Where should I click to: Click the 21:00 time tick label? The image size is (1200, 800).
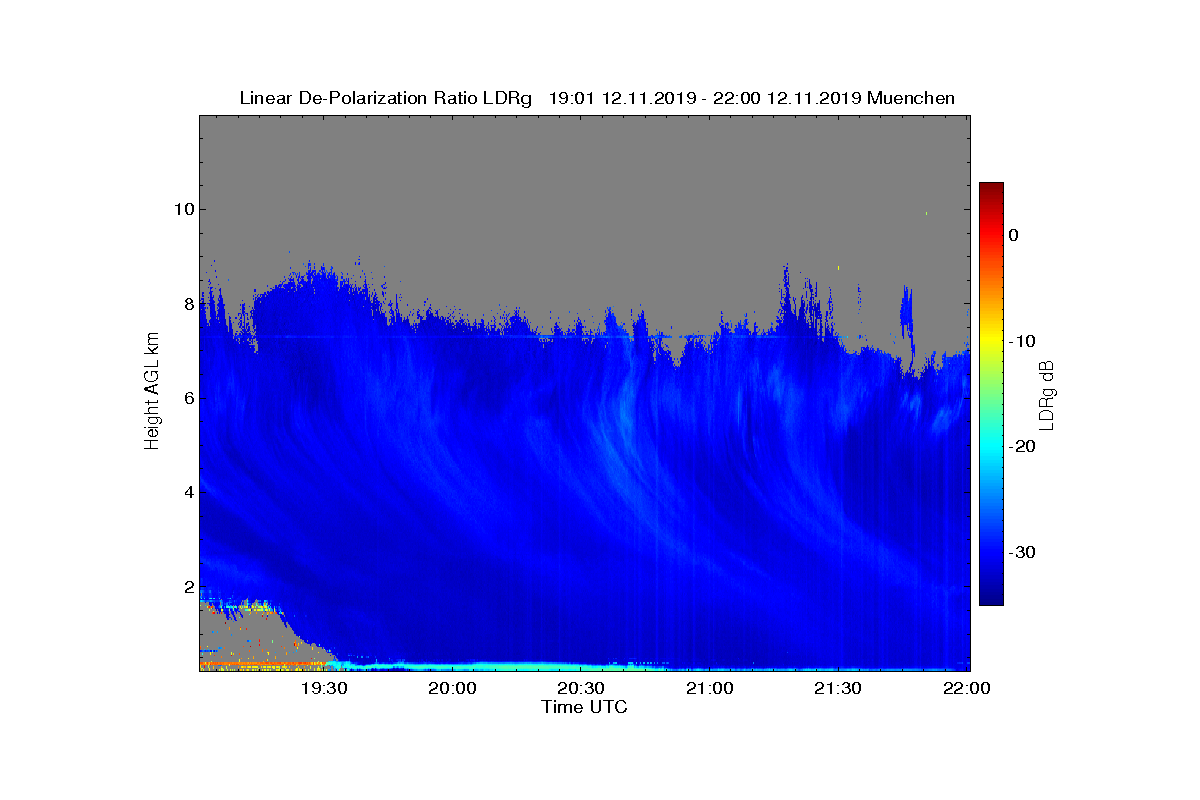[x=709, y=688]
